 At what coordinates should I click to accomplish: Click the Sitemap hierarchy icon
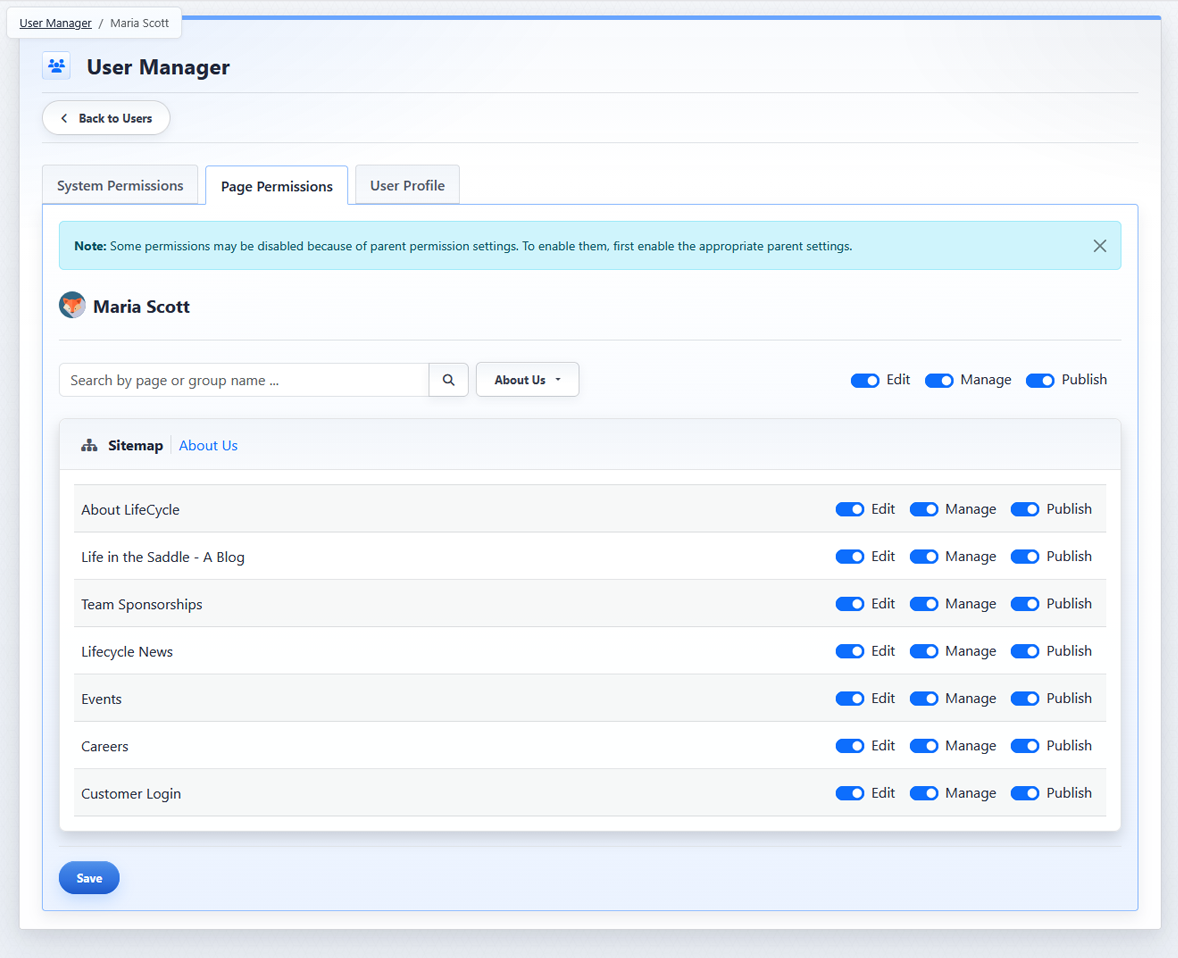pos(89,446)
